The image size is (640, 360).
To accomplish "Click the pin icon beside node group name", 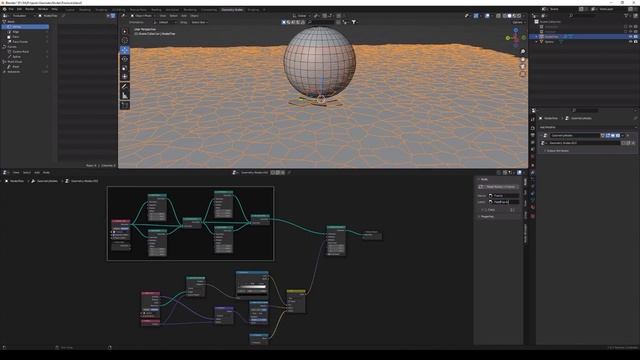I will (x=289, y=173).
